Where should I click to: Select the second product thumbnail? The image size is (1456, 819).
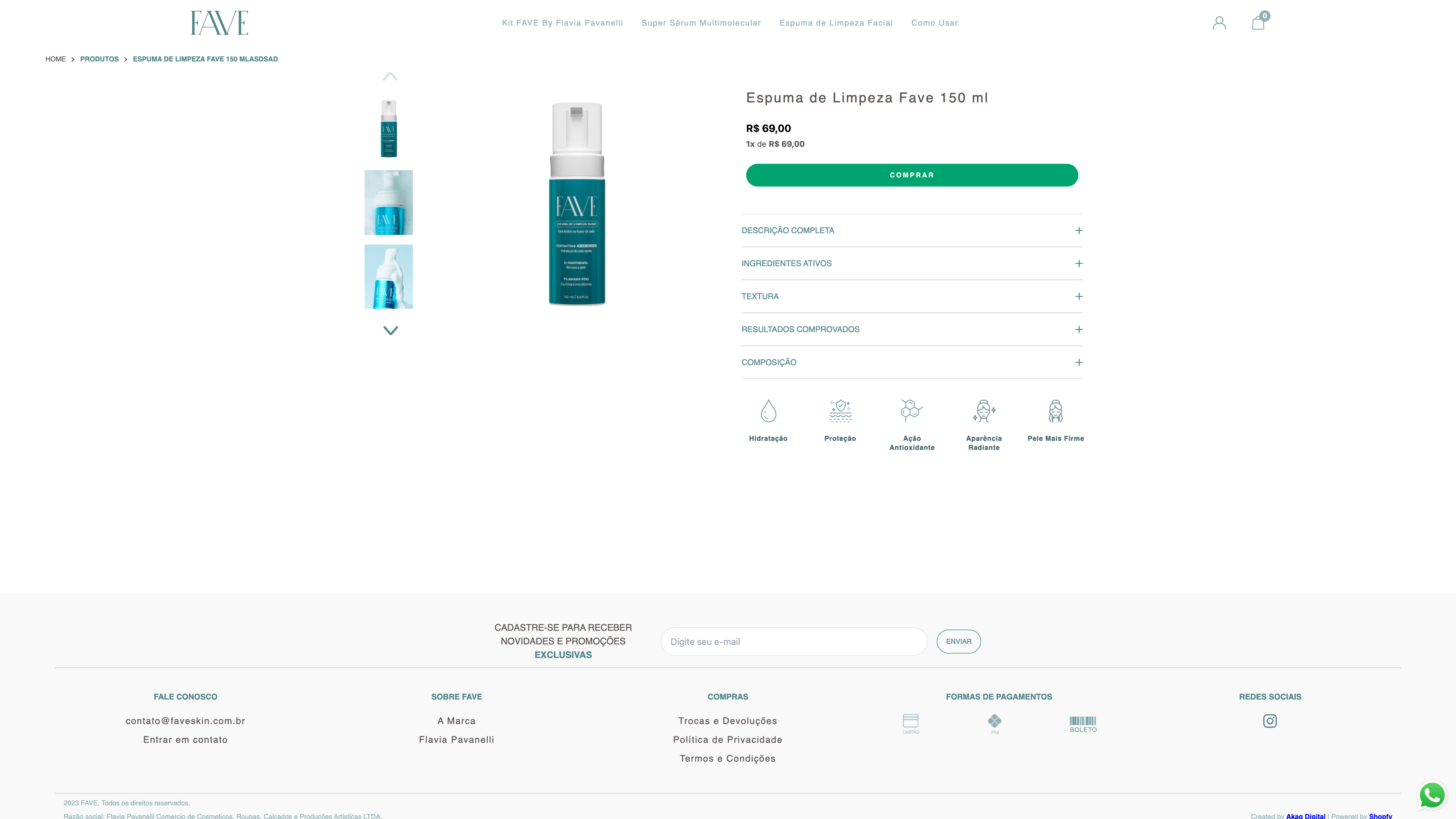388,202
